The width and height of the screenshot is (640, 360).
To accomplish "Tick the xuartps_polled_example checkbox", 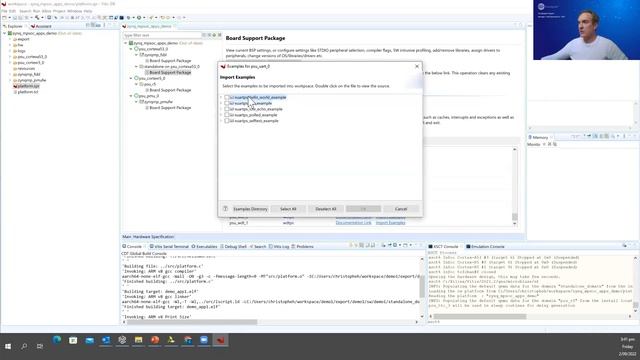I will [227, 115].
